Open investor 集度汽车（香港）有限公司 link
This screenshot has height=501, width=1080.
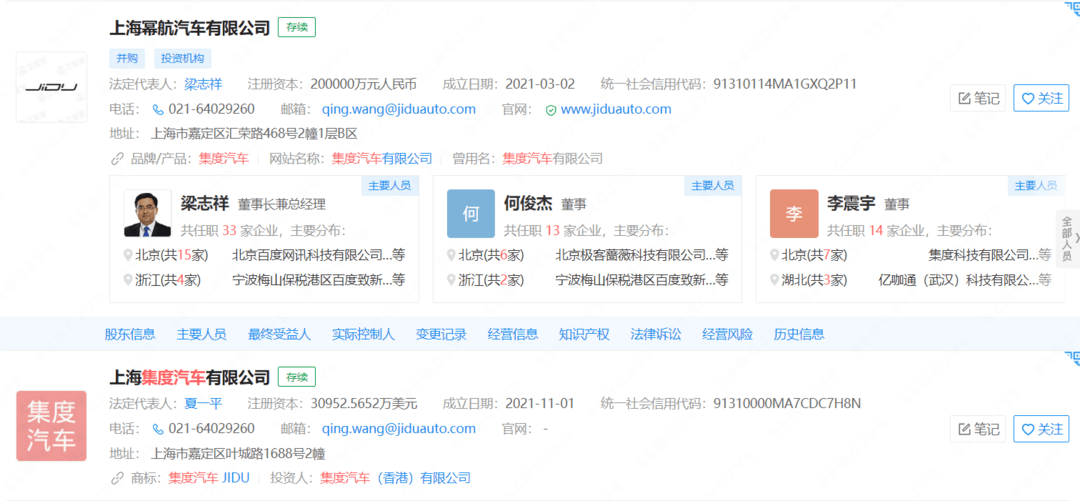395,478
